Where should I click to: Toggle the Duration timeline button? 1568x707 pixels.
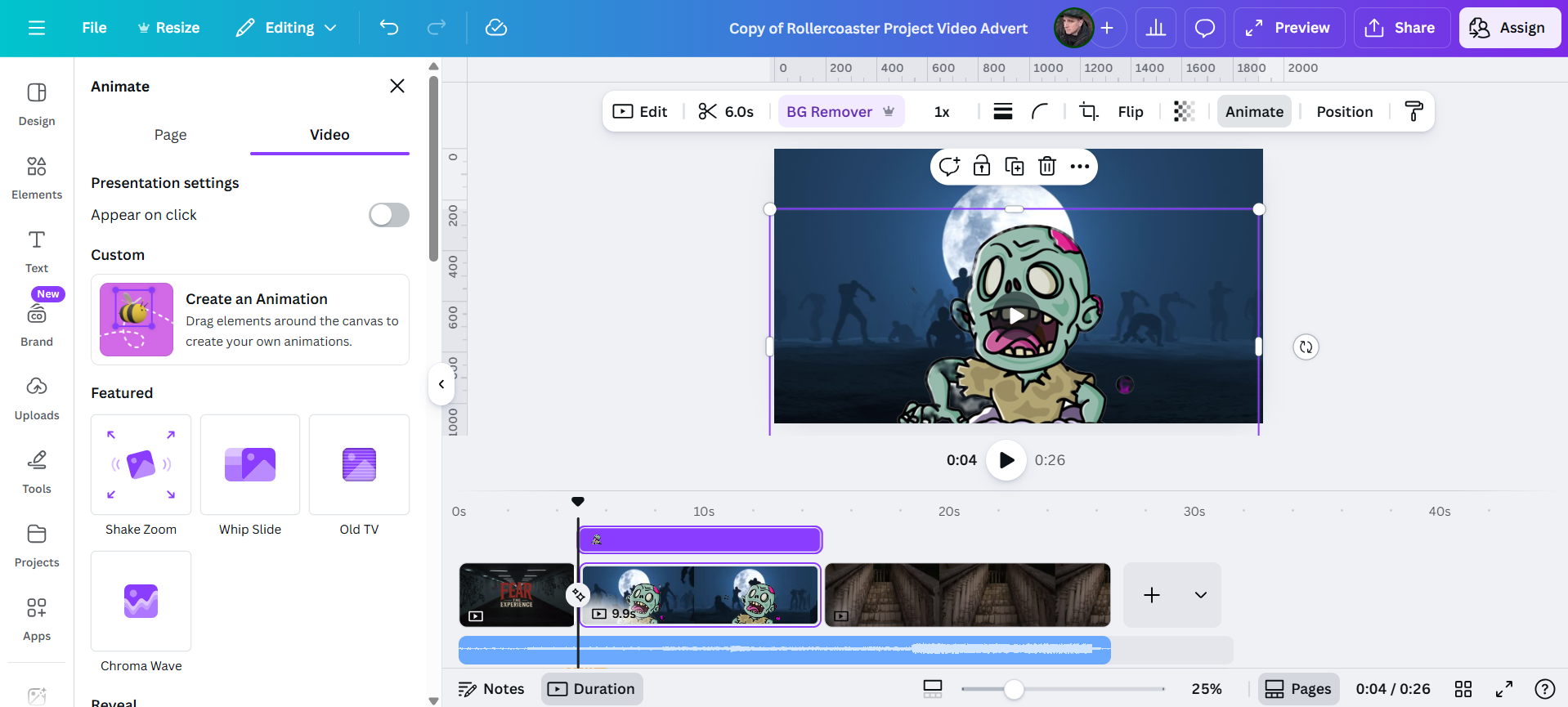pos(592,689)
